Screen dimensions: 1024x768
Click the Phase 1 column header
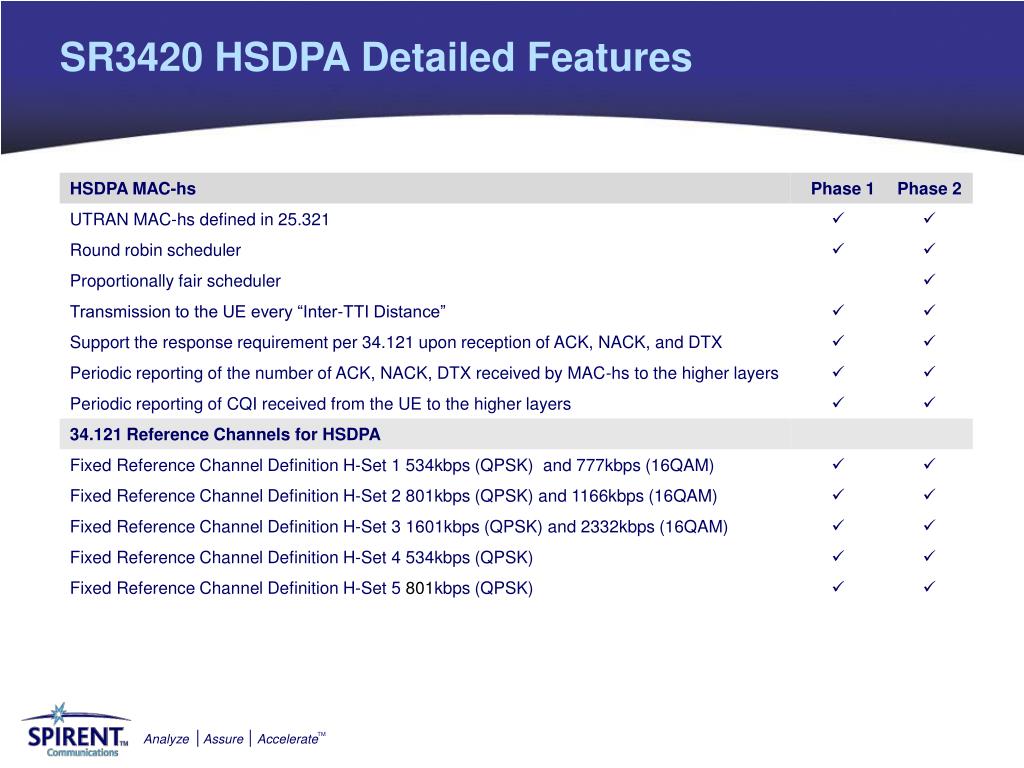coord(842,189)
